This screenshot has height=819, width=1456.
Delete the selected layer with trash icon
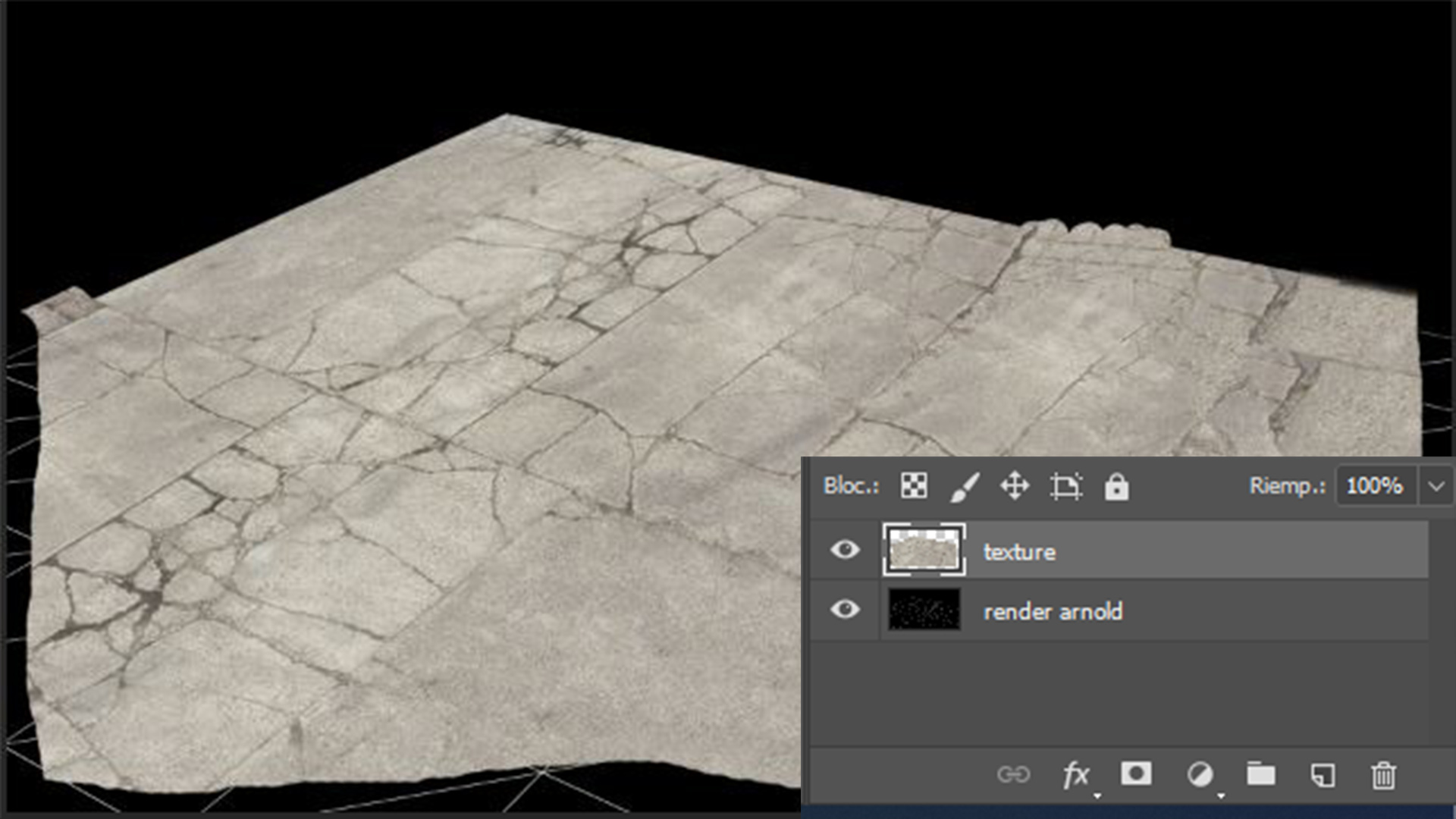tap(1383, 775)
